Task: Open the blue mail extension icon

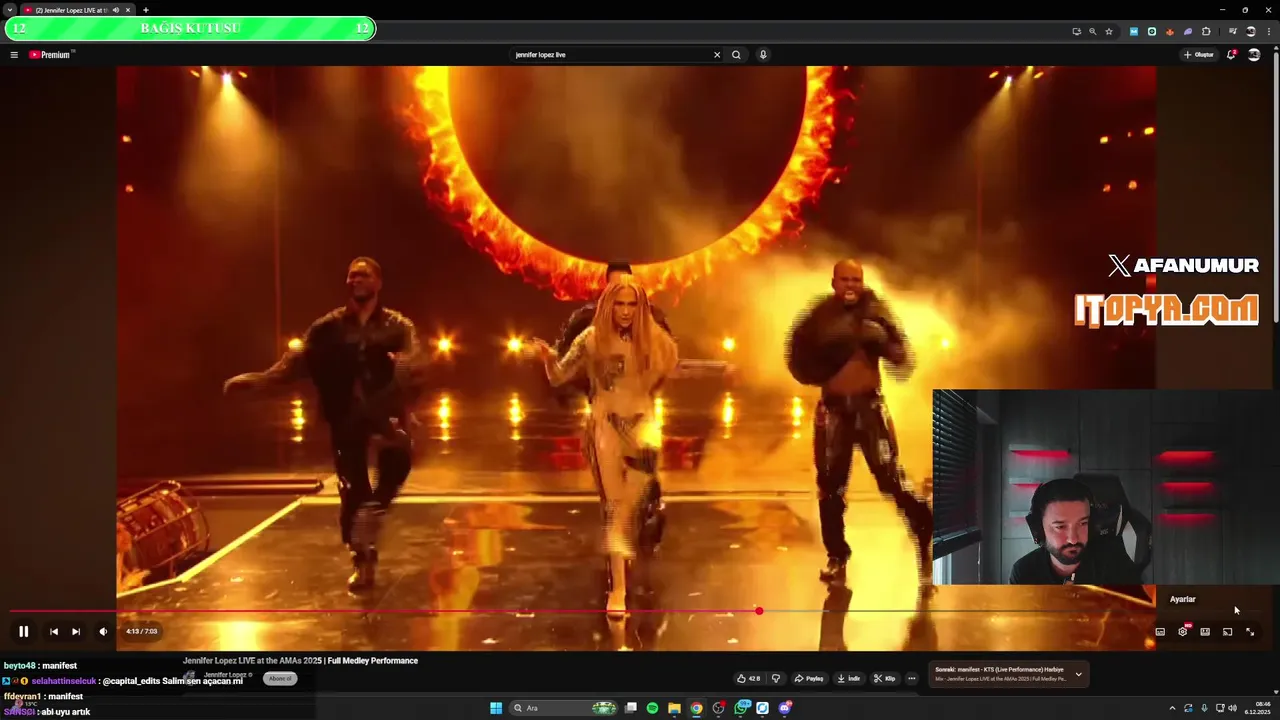Action: coord(1134,31)
